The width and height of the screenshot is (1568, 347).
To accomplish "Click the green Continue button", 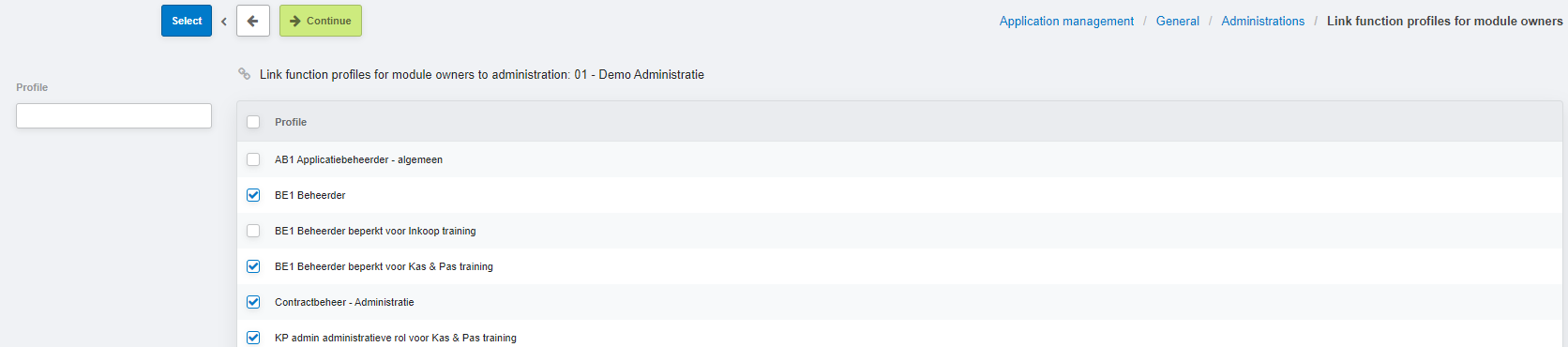I will point(321,21).
